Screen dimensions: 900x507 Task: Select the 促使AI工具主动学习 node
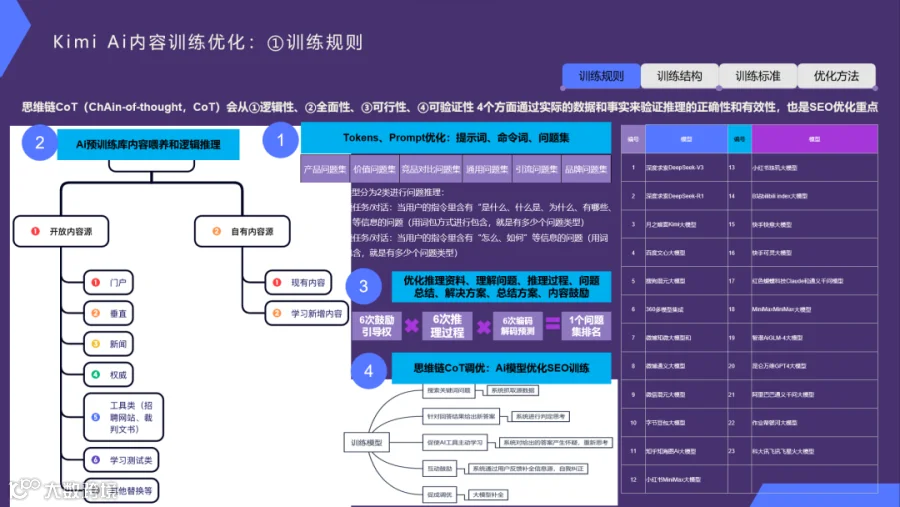coord(455,443)
